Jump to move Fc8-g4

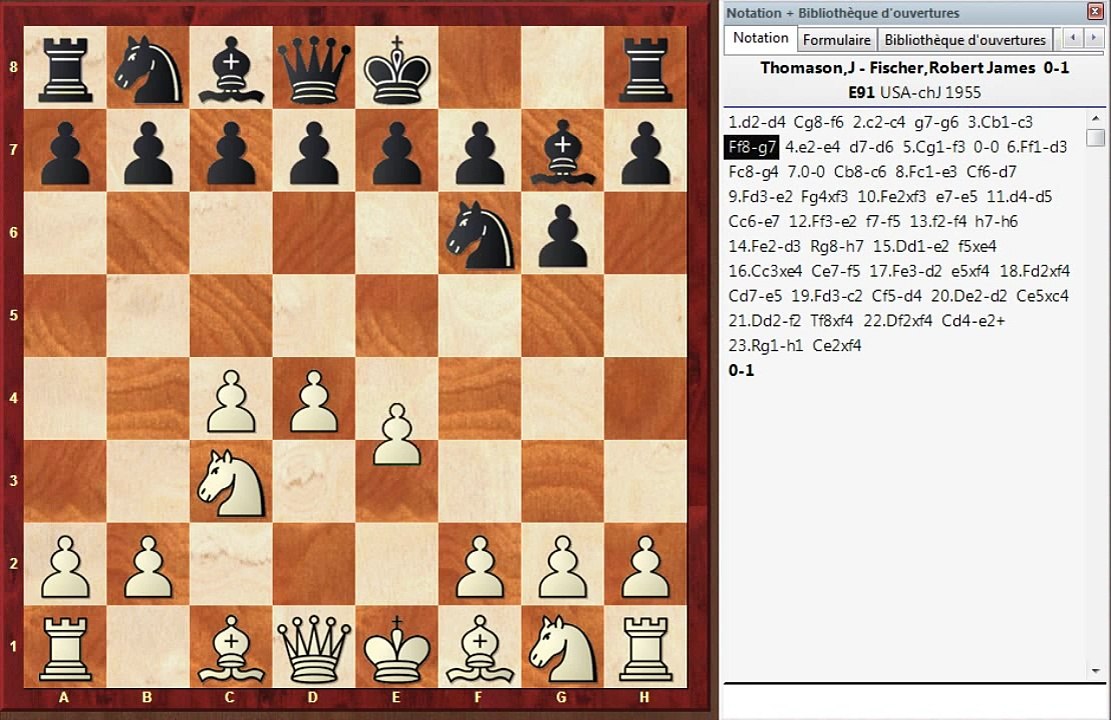tap(753, 171)
